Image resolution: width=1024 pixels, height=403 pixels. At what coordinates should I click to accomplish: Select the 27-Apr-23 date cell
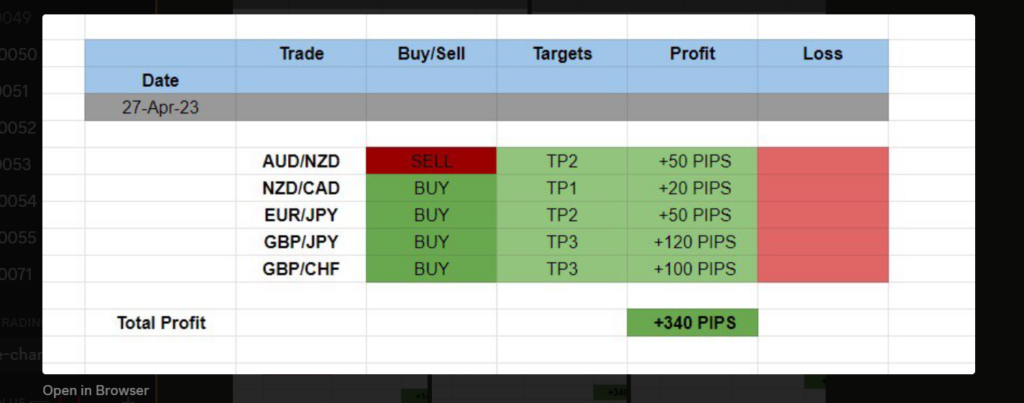161,107
